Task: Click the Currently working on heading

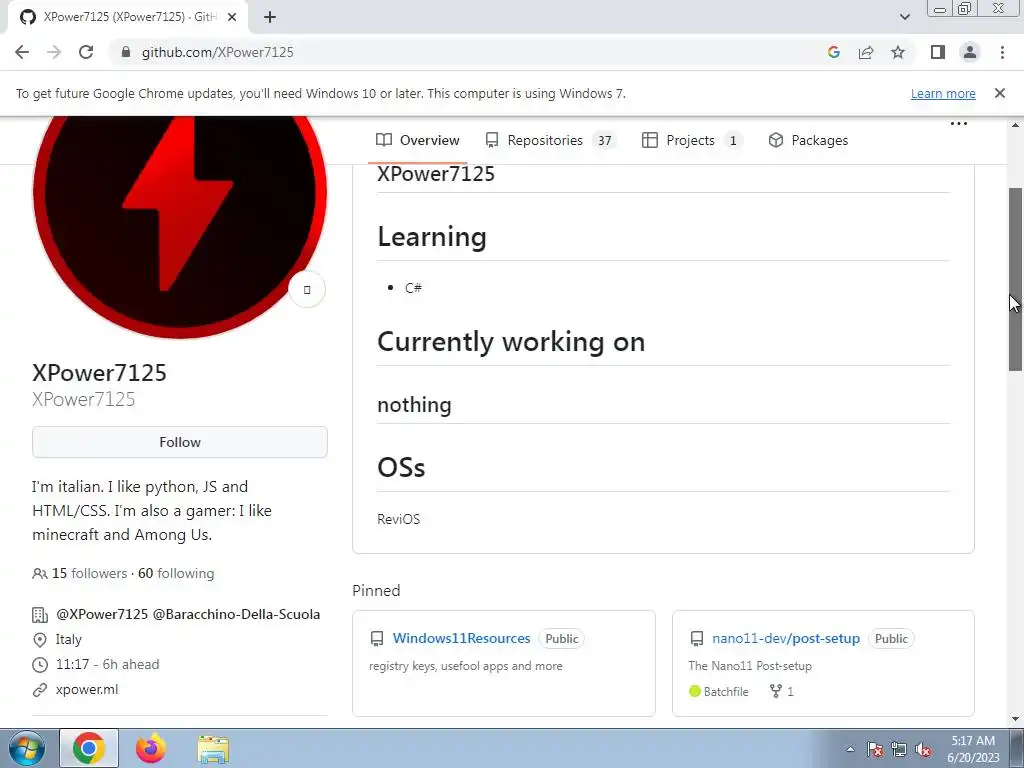Action: pyautogui.click(x=511, y=342)
